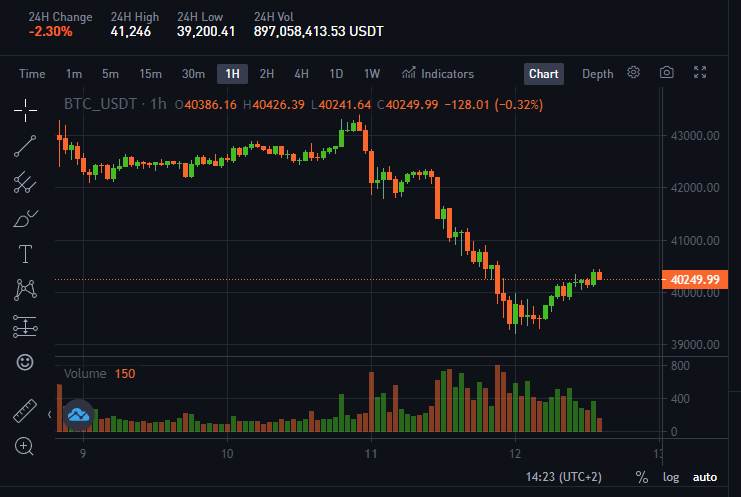Click the blue cloud chart logo button
This screenshot has width=741, height=497.
click(x=78, y=415)
